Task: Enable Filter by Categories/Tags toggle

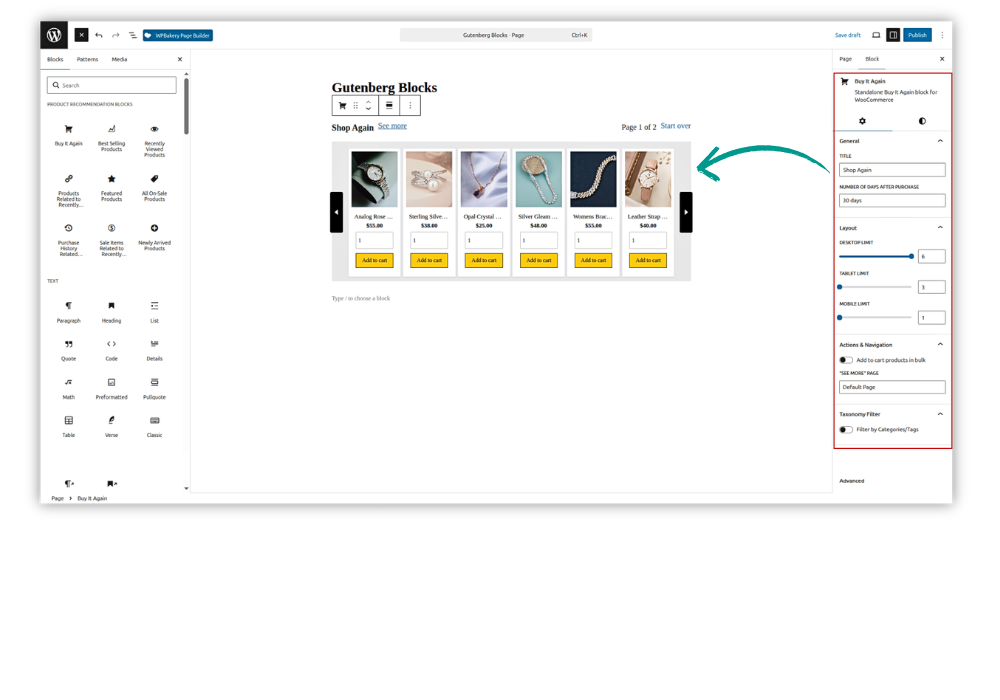Action: pyautogui.click(x=846, y=430)
